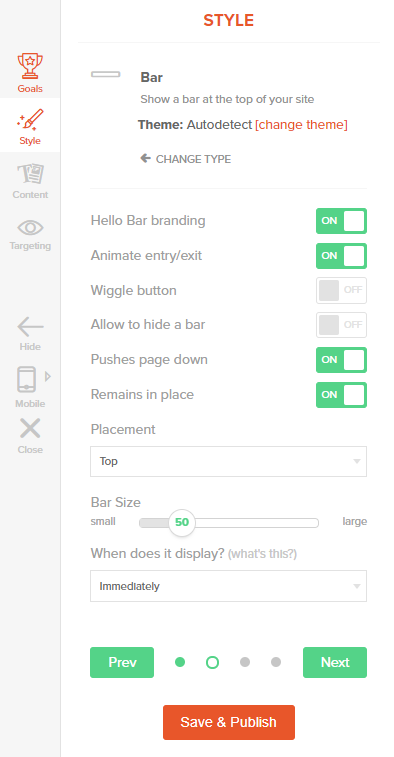Select the Style paintbrush icon
394x757 pixels.
tap(30, 119)
